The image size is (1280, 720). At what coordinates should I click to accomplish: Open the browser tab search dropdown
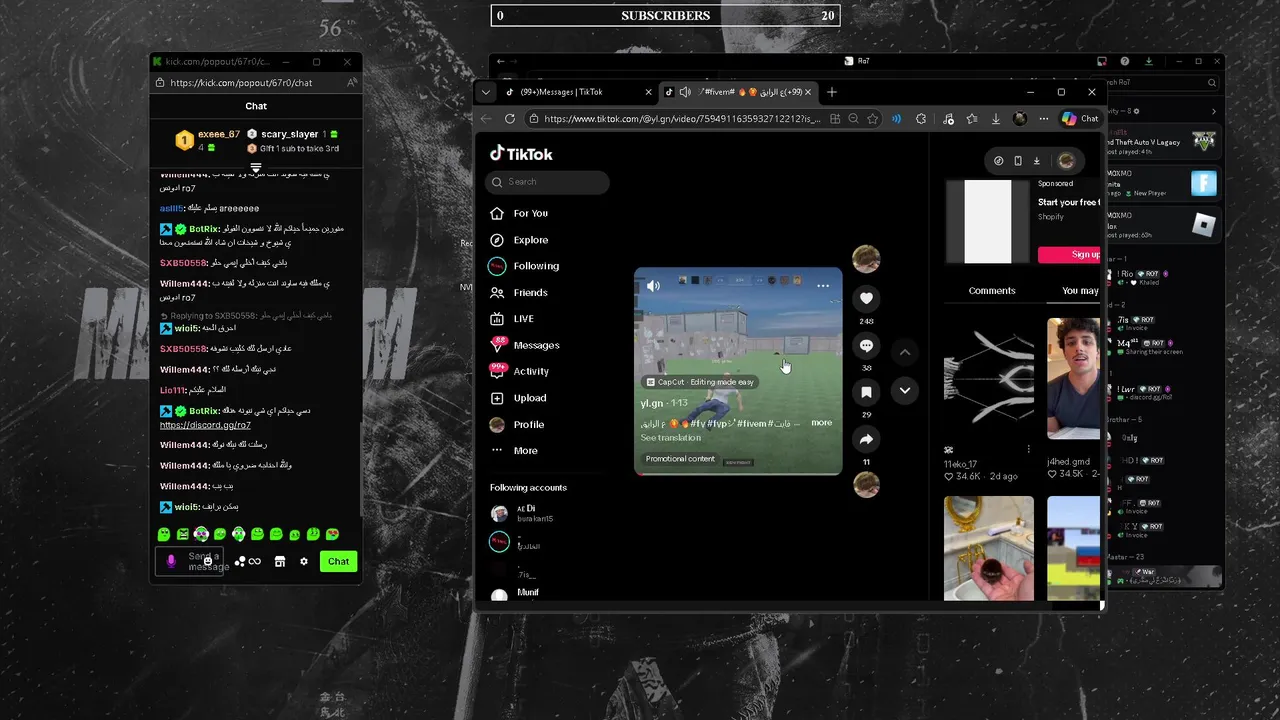click(486, 92)
